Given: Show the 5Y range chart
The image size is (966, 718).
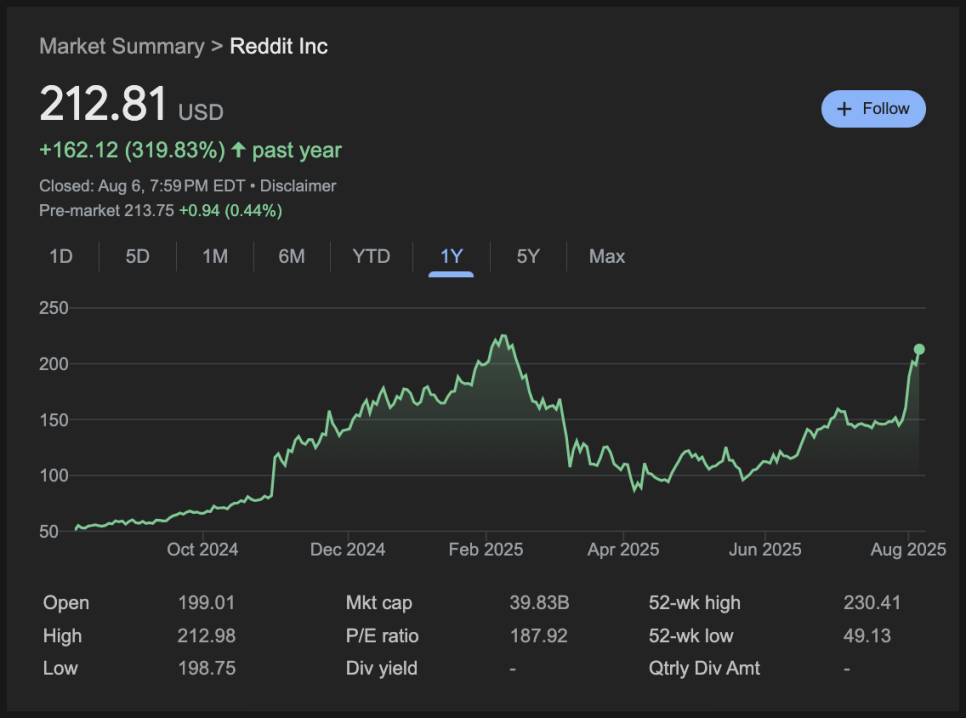Looking at the screenshot, I should (528, 256).
